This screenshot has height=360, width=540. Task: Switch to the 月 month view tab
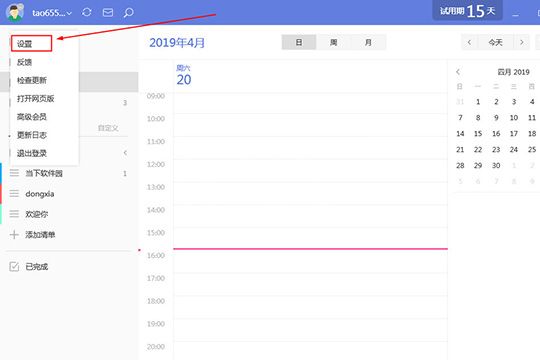(368, 42)
